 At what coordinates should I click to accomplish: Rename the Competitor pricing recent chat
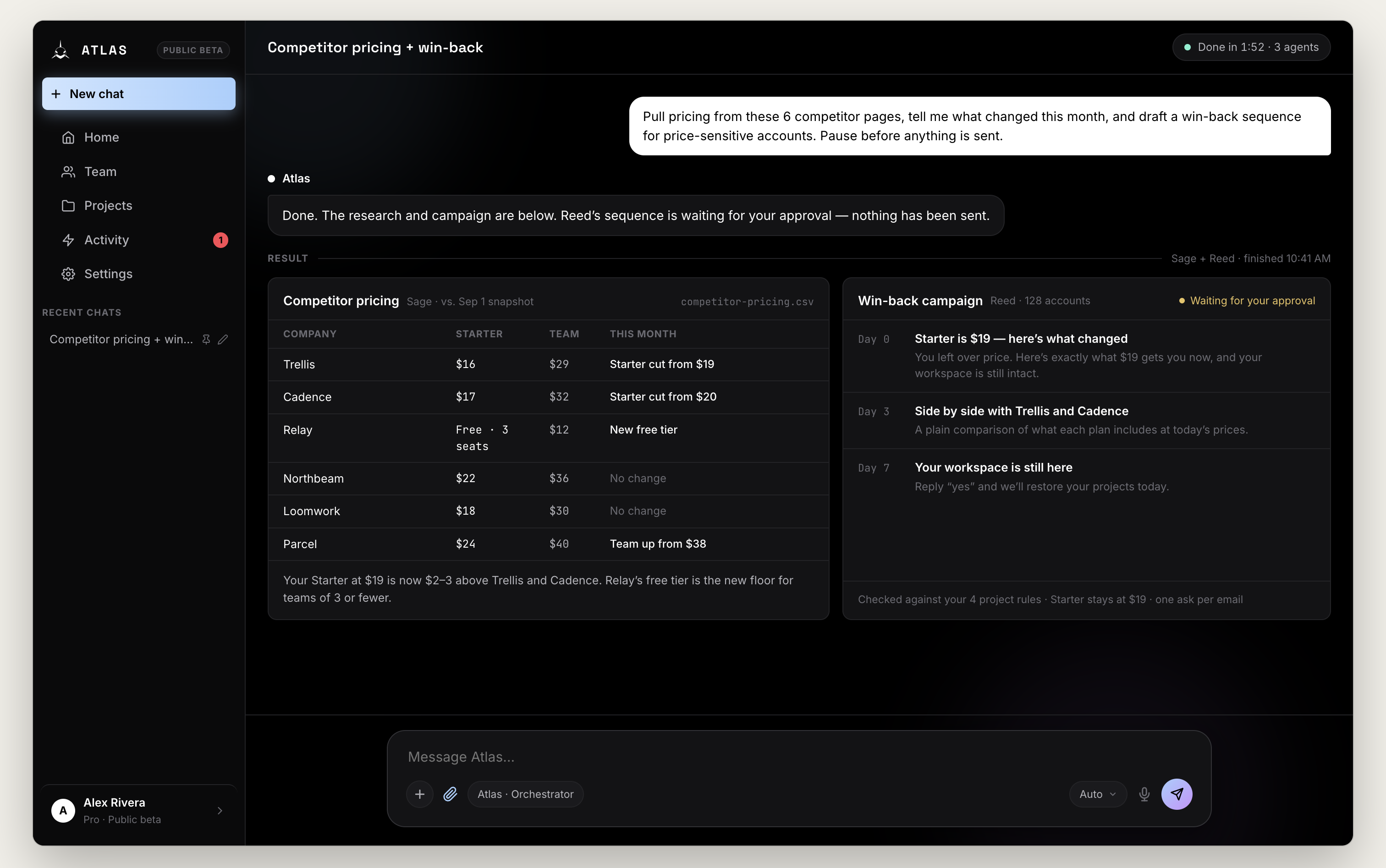point(223,339)
